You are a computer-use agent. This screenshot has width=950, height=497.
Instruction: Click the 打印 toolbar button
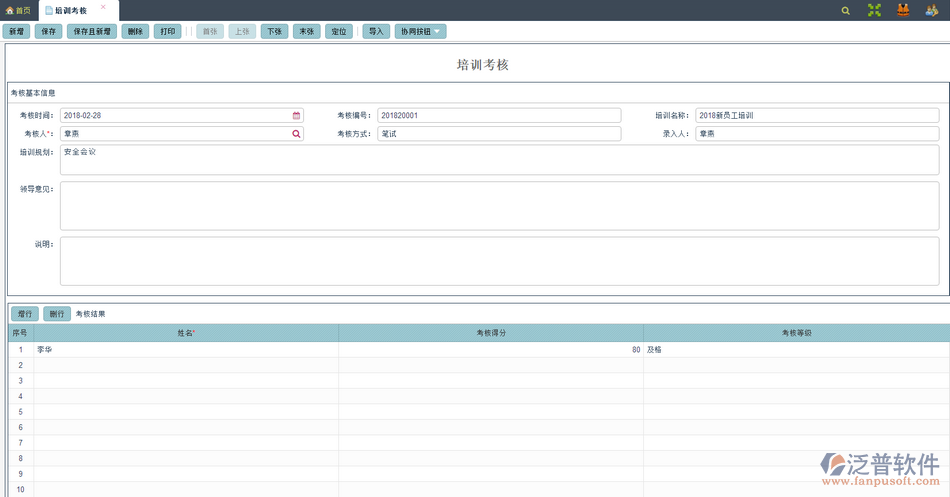[168, 32]
